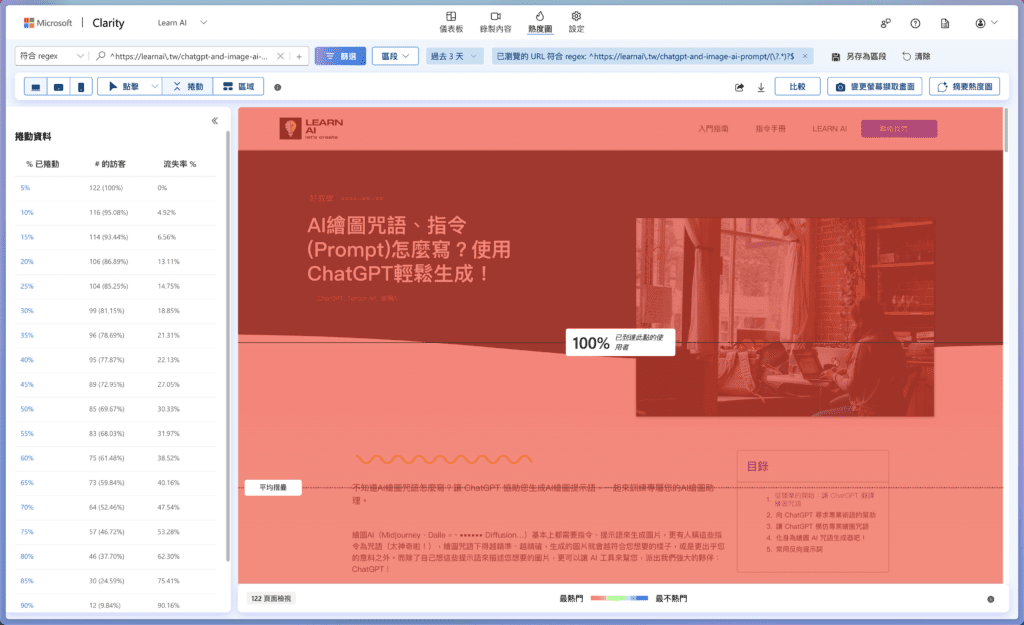
Task: Click the 摘要熱度圖 summarize heatmap button
Action: (x=965, y=87)
